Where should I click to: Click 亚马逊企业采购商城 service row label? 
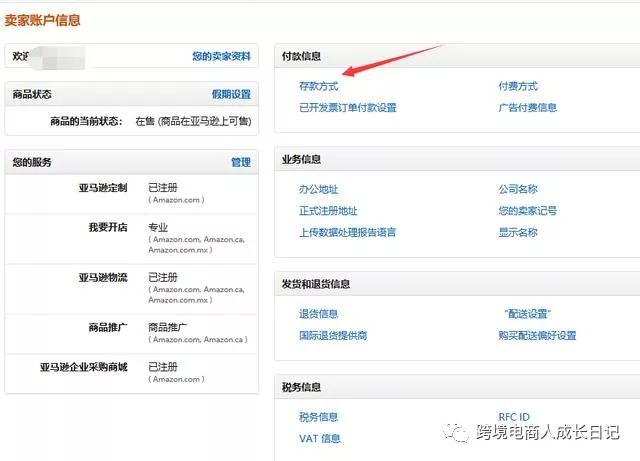point(84,367)
